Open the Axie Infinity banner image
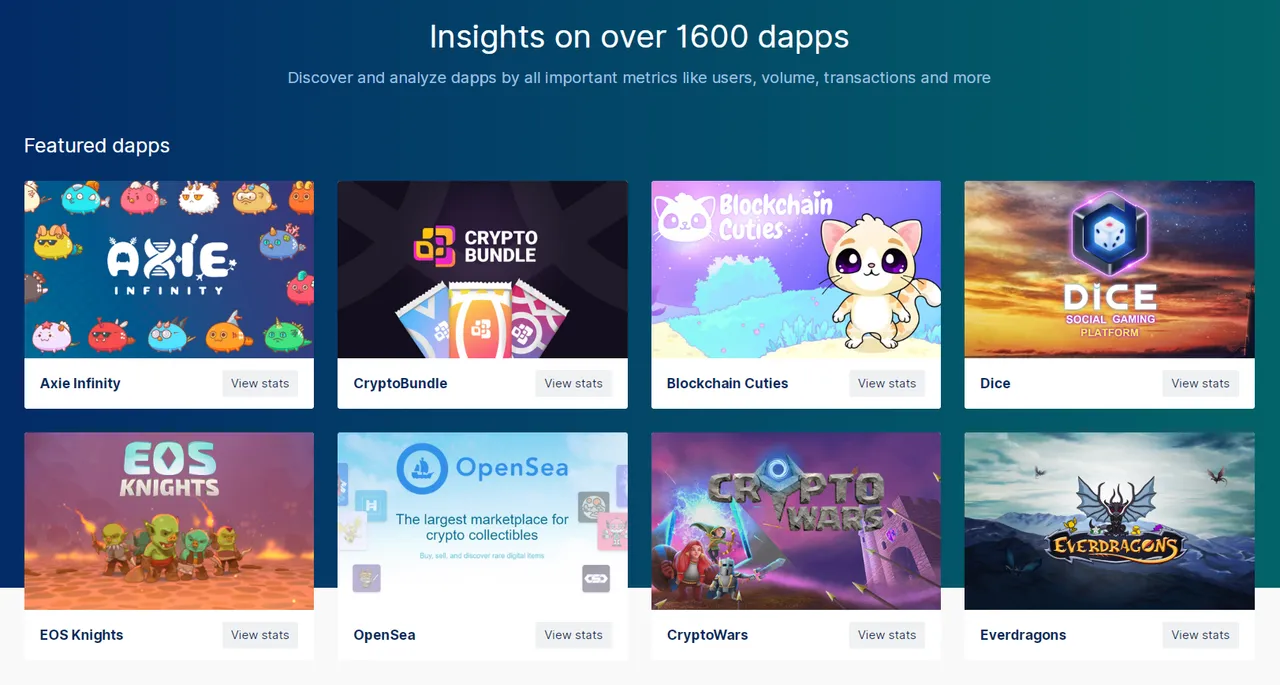Image resolution: width=1280 pixels, height=685 pixels. [x=169, y=269]
